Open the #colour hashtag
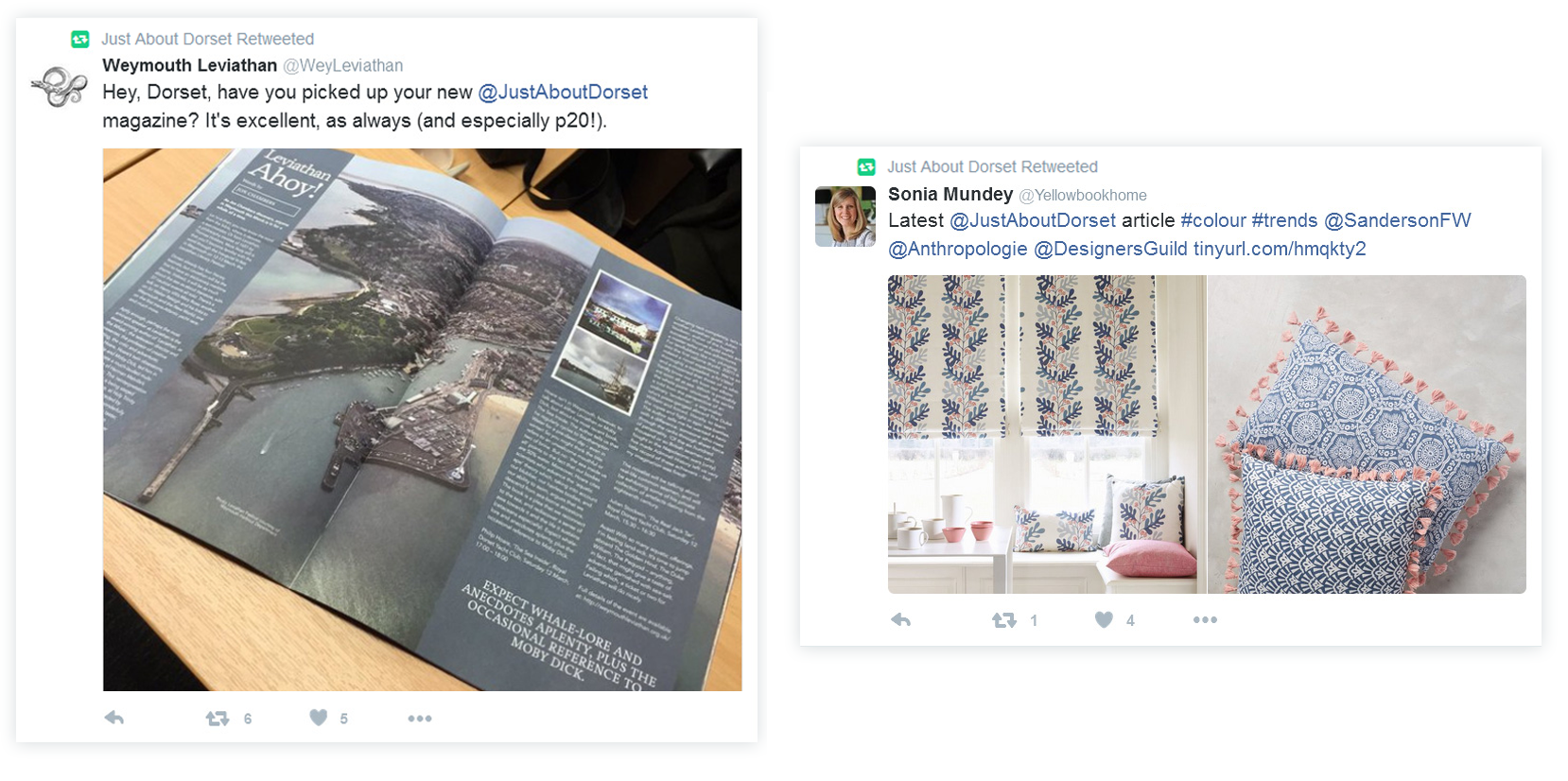This screenshot has height=781, width=1568. pos(1213,220)
